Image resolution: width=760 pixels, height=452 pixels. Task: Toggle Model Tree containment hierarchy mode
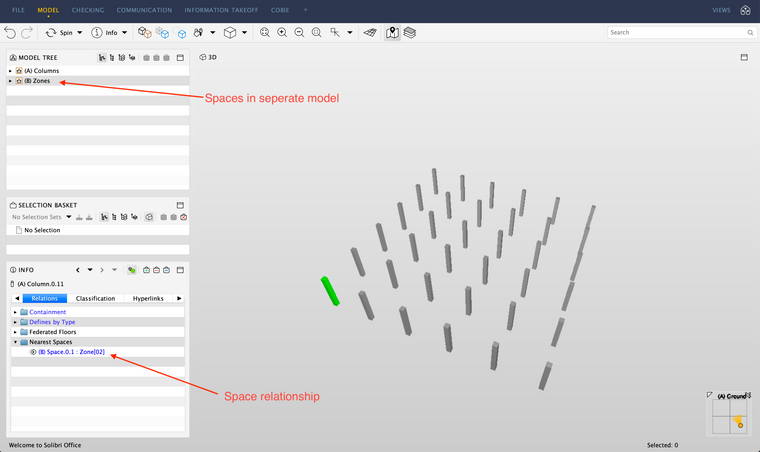(x=102, y=58)
